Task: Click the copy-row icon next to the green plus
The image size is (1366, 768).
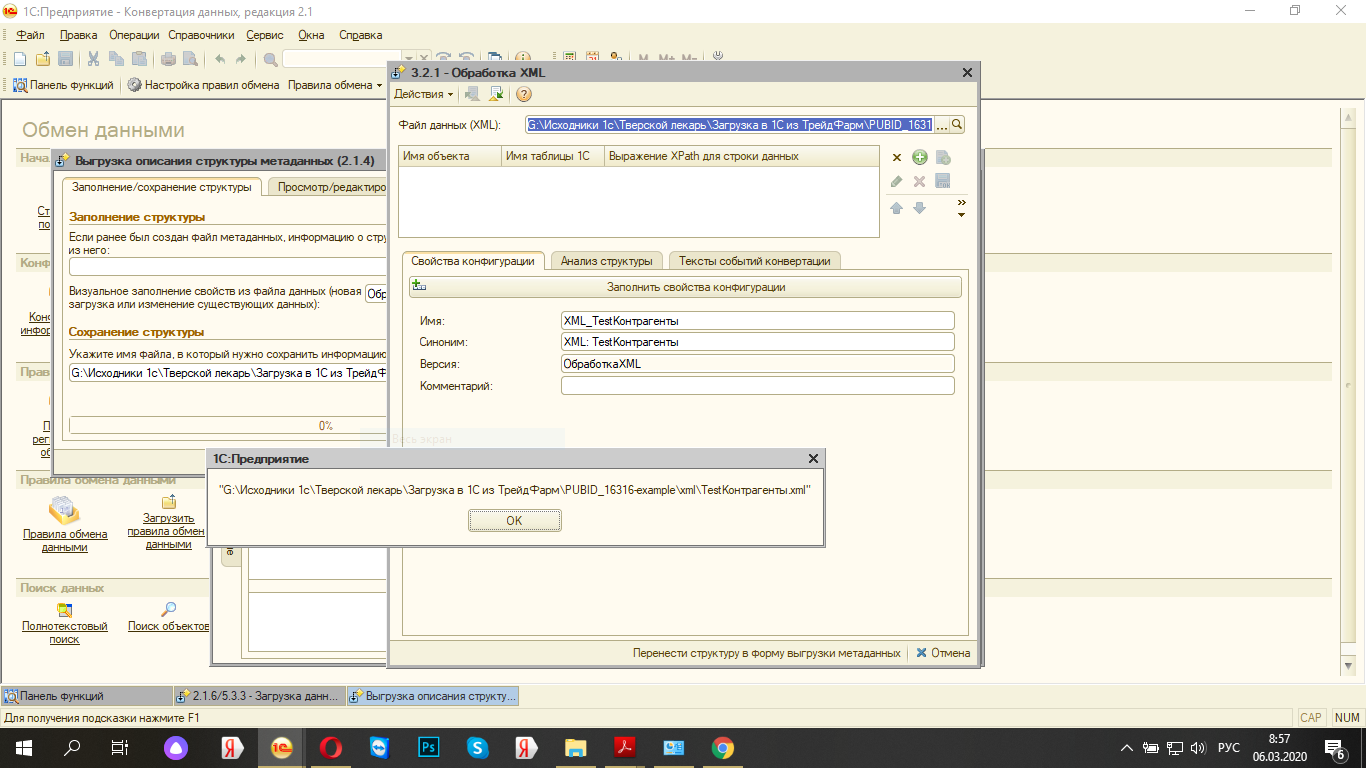Action: click(942, 158)
